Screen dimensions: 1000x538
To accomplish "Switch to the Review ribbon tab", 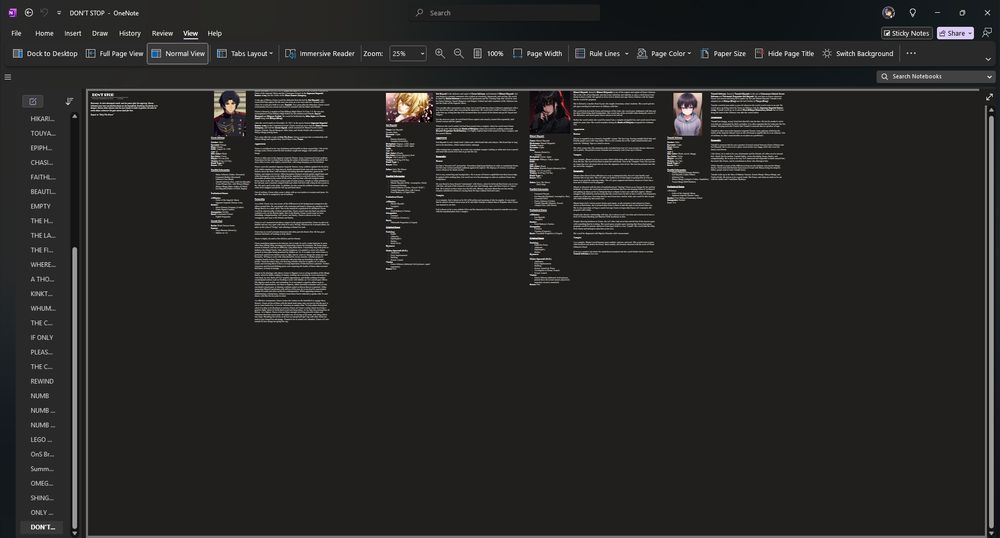I will coord(162,33).
